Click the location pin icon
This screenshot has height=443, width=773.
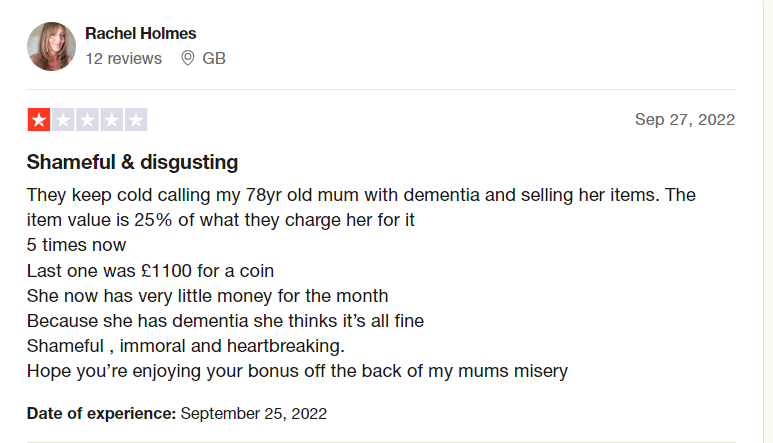187,58
